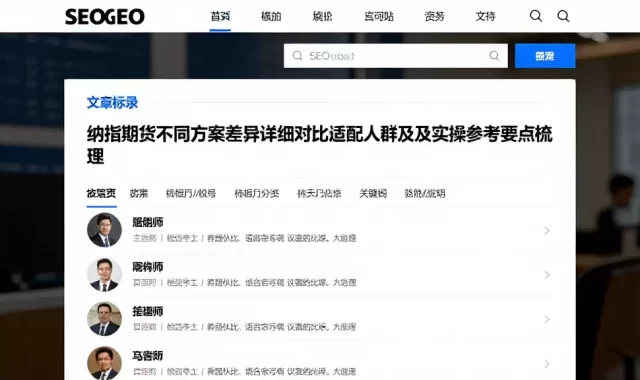Click the grey description under the first name
This screenshot has height=380, width=640.
point(244,238)
